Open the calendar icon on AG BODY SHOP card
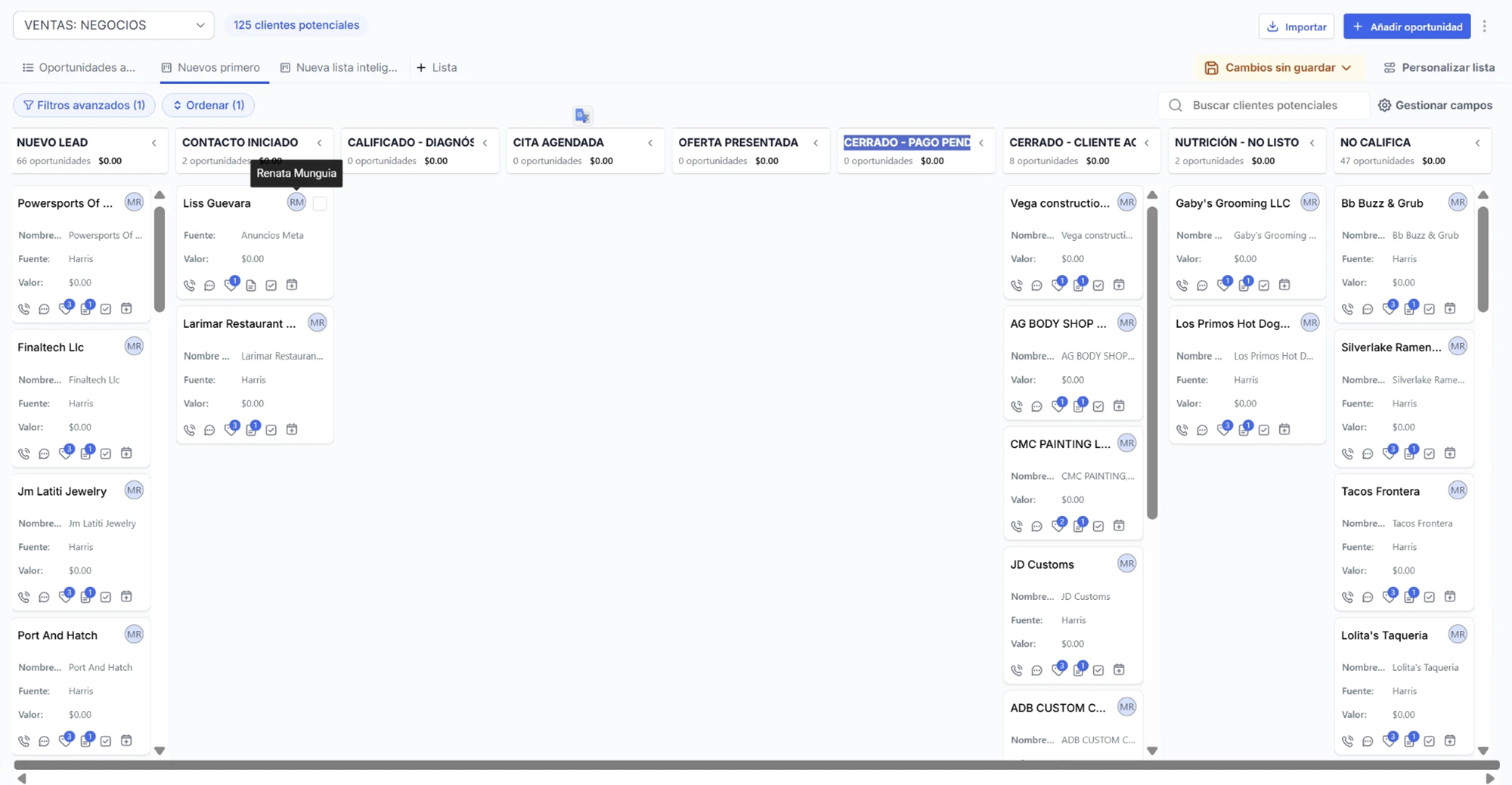This screenshot has width=1512, height=785. coord(1119,406)
